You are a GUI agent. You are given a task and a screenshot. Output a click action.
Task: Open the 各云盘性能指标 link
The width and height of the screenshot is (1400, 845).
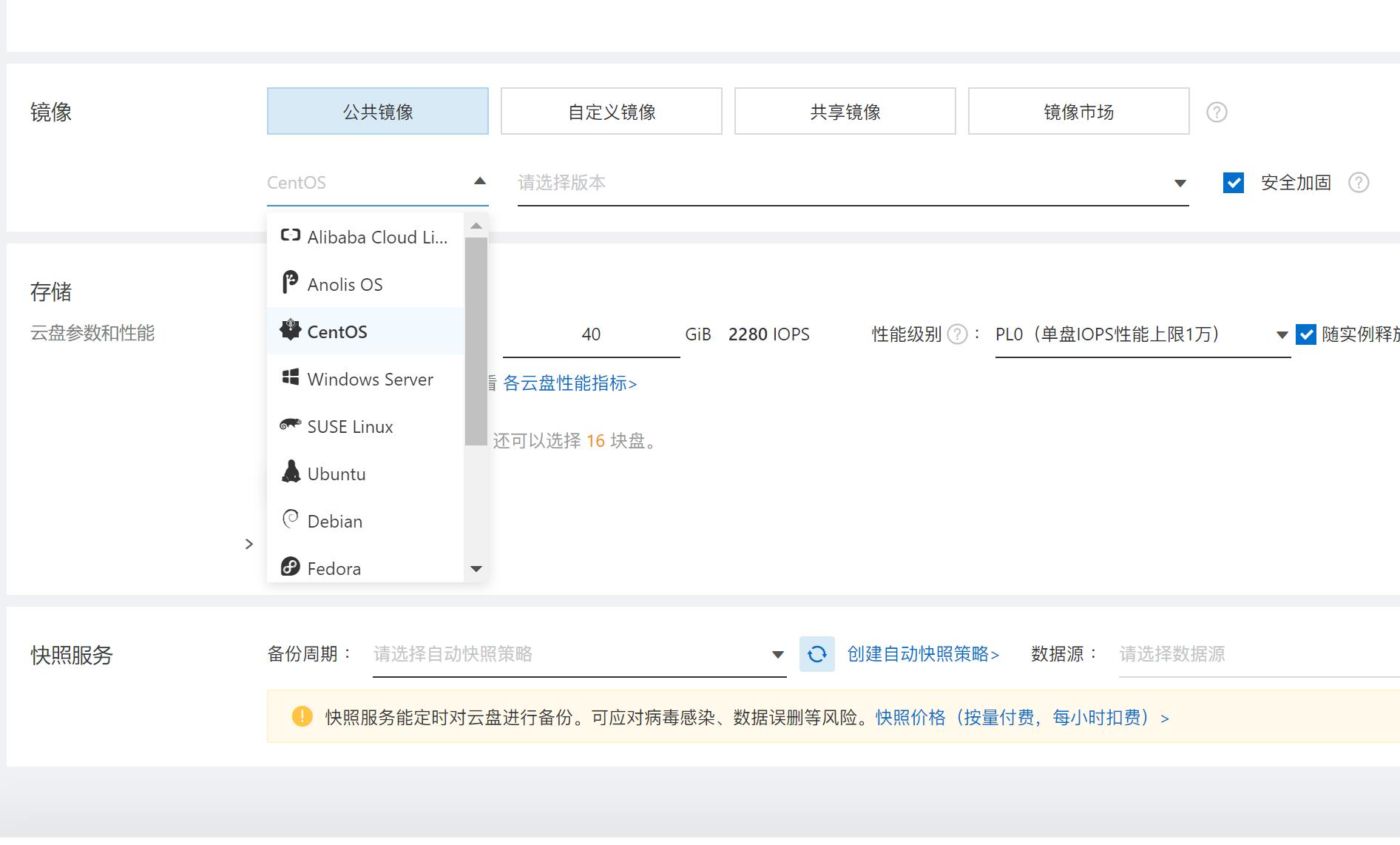pos(569,383)
